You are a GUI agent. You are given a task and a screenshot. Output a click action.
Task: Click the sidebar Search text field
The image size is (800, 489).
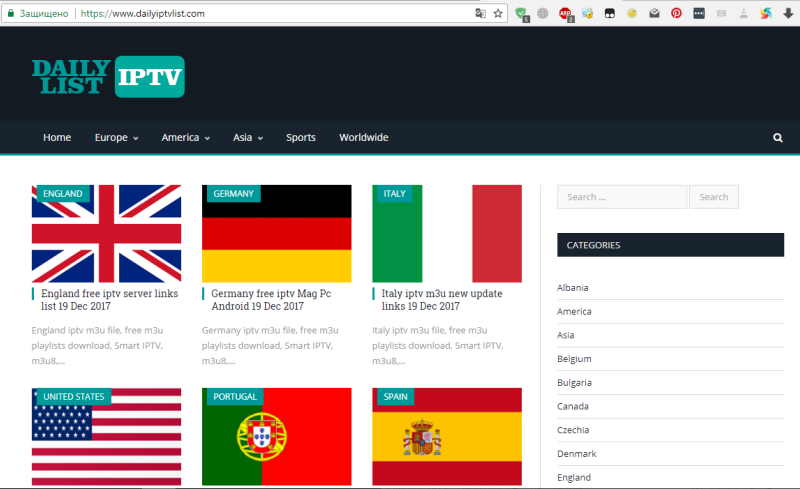click(622, 197)
